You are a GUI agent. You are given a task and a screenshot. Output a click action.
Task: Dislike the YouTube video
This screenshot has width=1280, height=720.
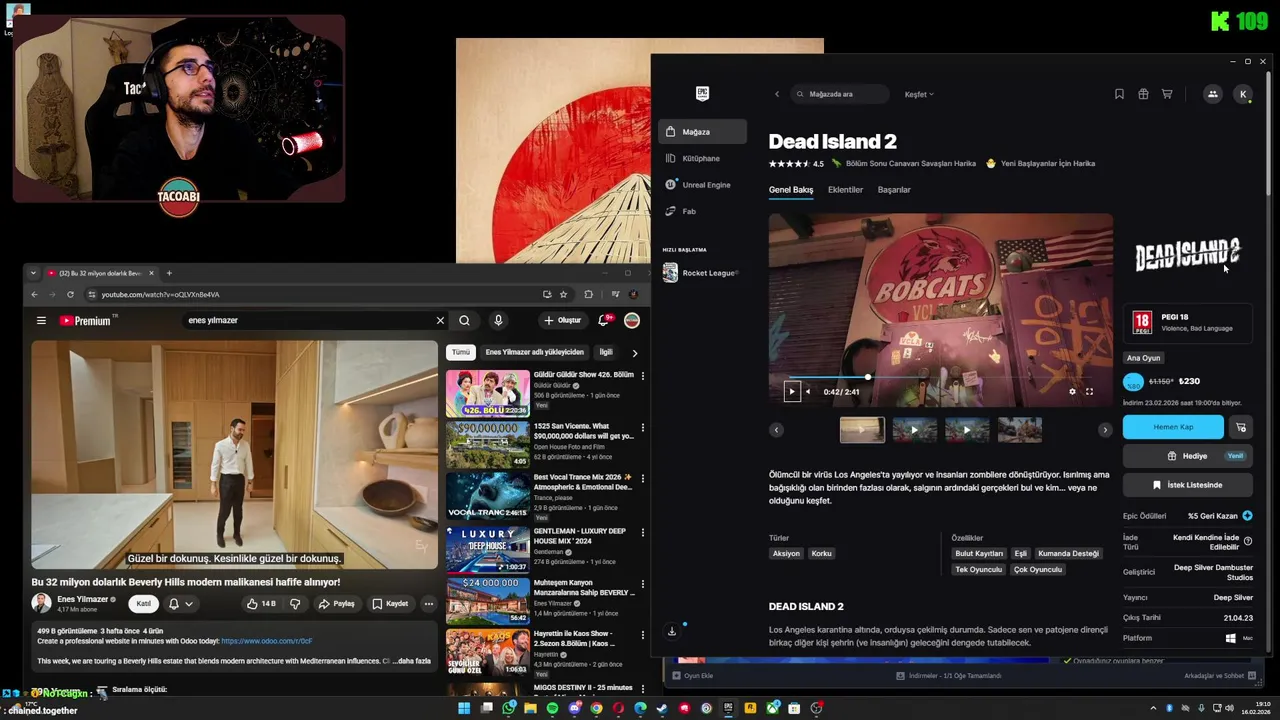click(295, 604)
